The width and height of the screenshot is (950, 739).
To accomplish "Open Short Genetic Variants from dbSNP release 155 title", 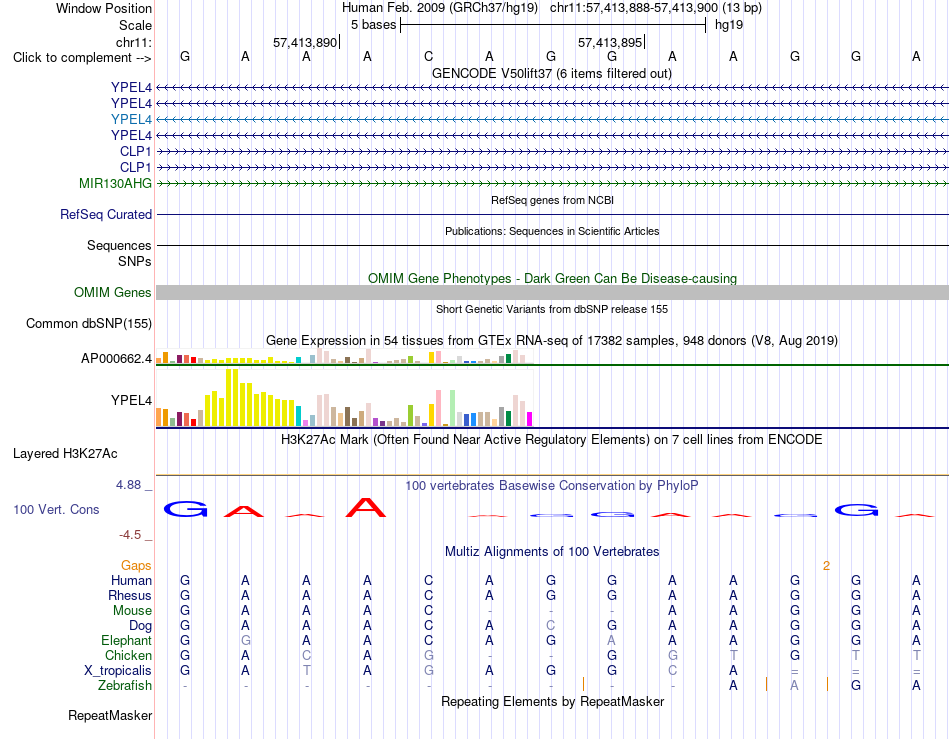I will pos(552,309).
